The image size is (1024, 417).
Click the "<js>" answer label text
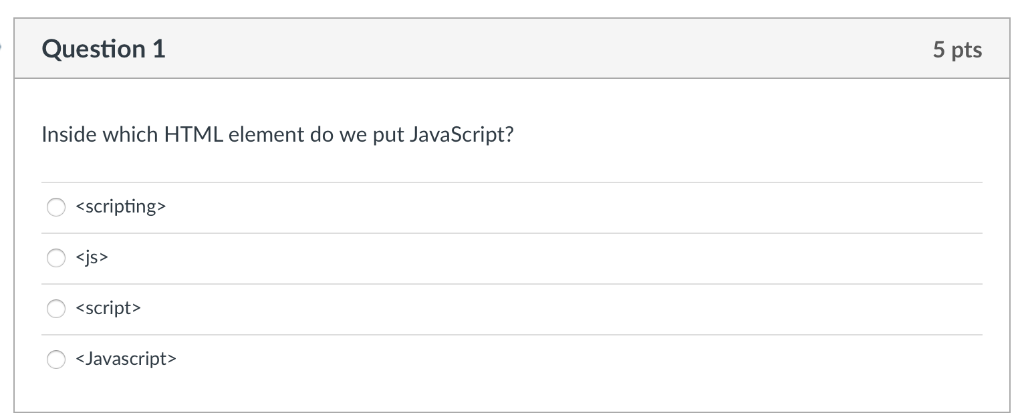click(x=92, y=258)
